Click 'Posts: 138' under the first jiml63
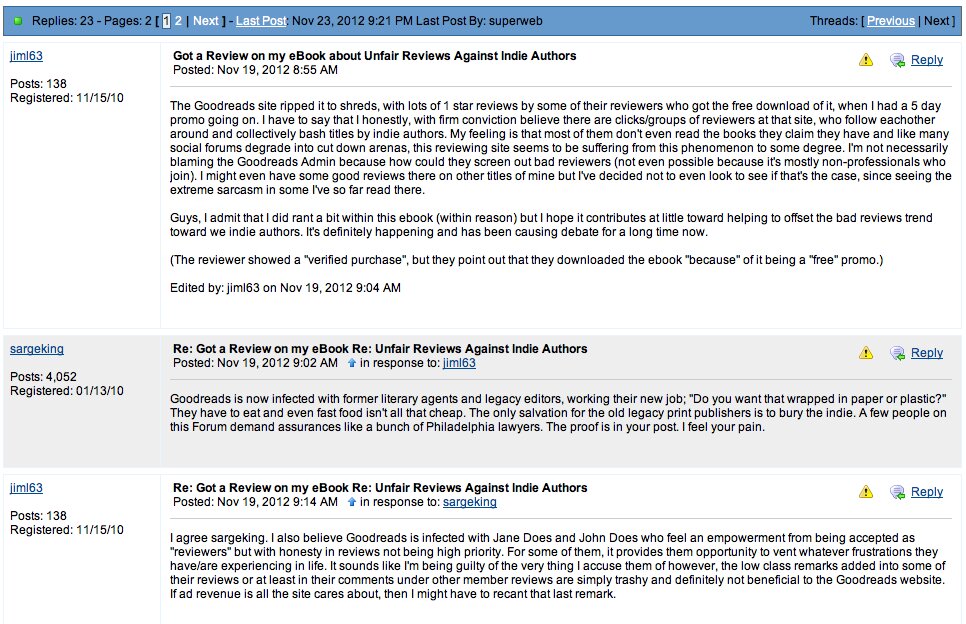The width and height of the screenshot is (966, 624). coord(38,84)
